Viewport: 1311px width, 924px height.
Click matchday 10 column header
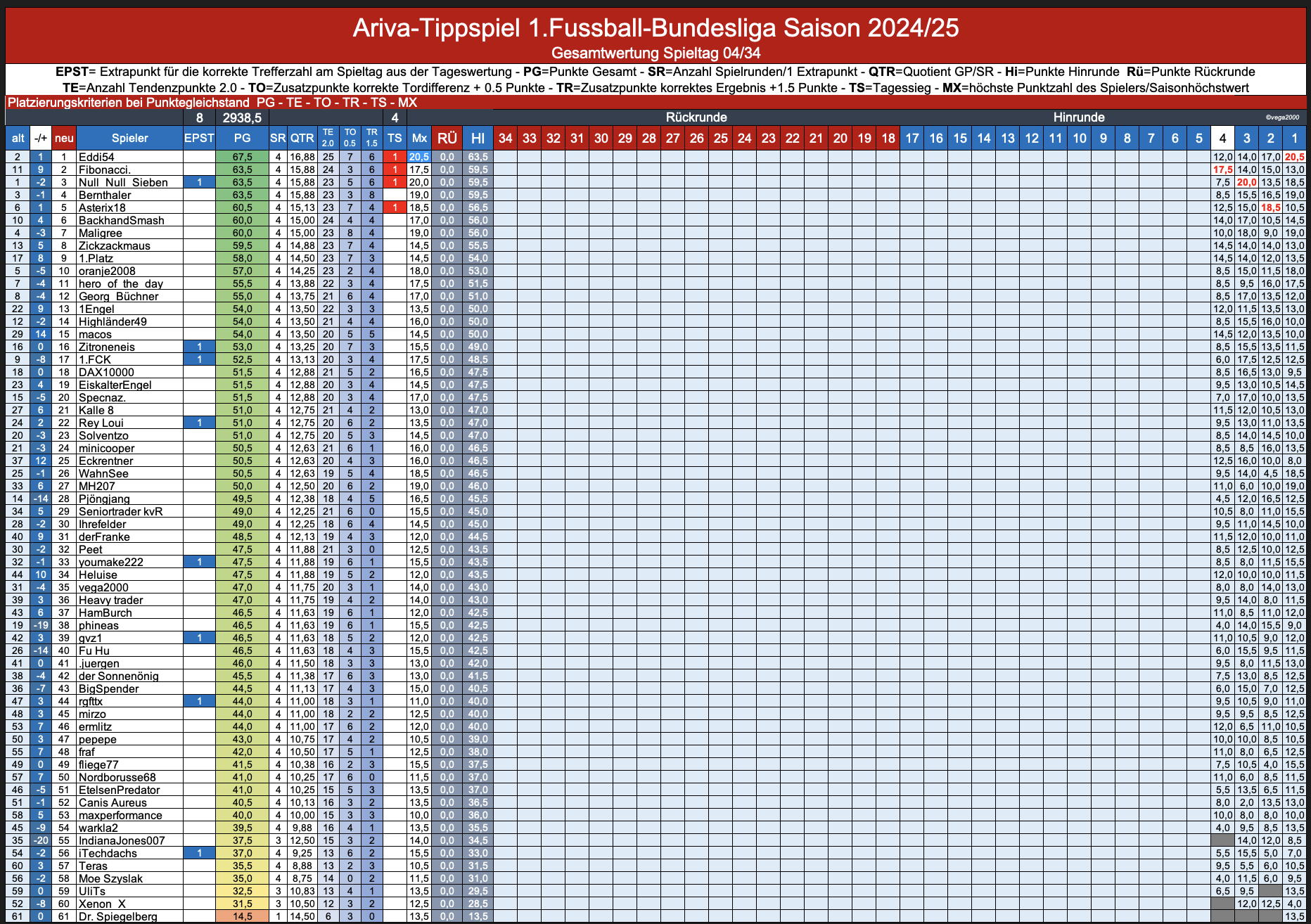click(1079, 138)
